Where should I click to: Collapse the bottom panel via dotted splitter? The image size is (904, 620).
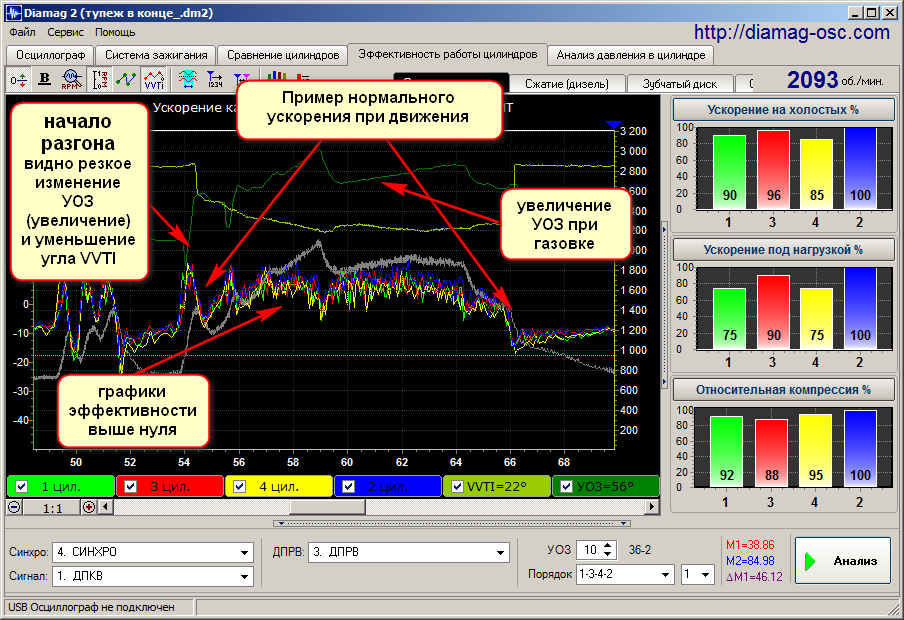[452, 524]
